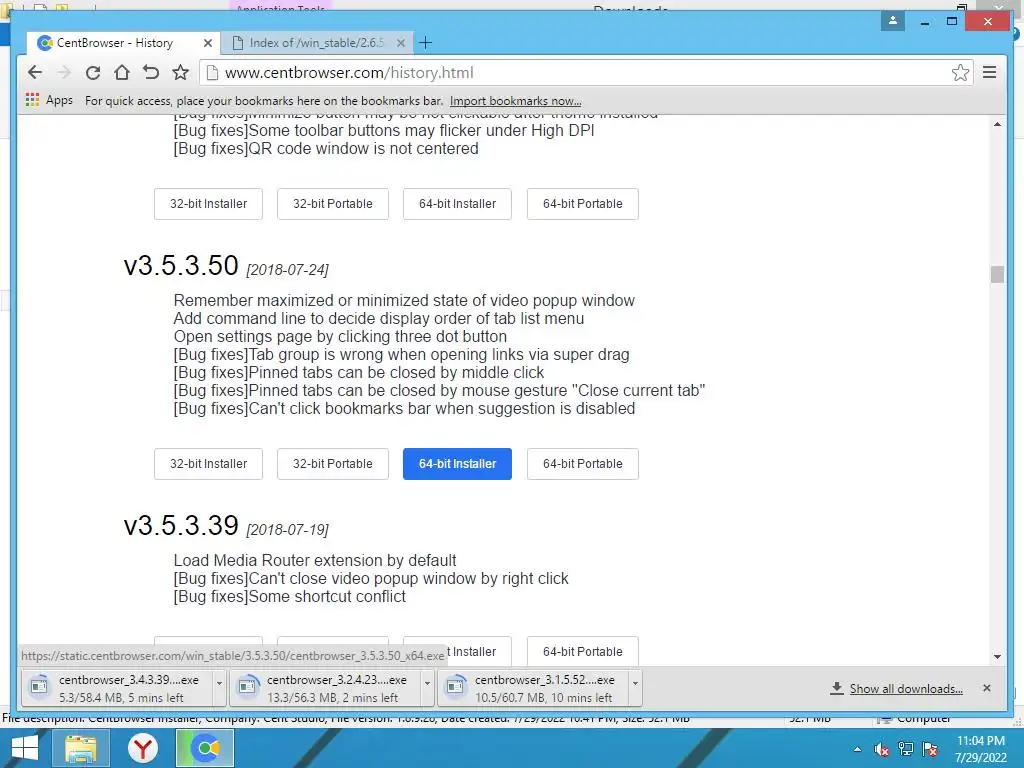Click topmost 32-bit Portable button above v3.5.3.50
The image size is (1024, 768).
coord(332,204)
